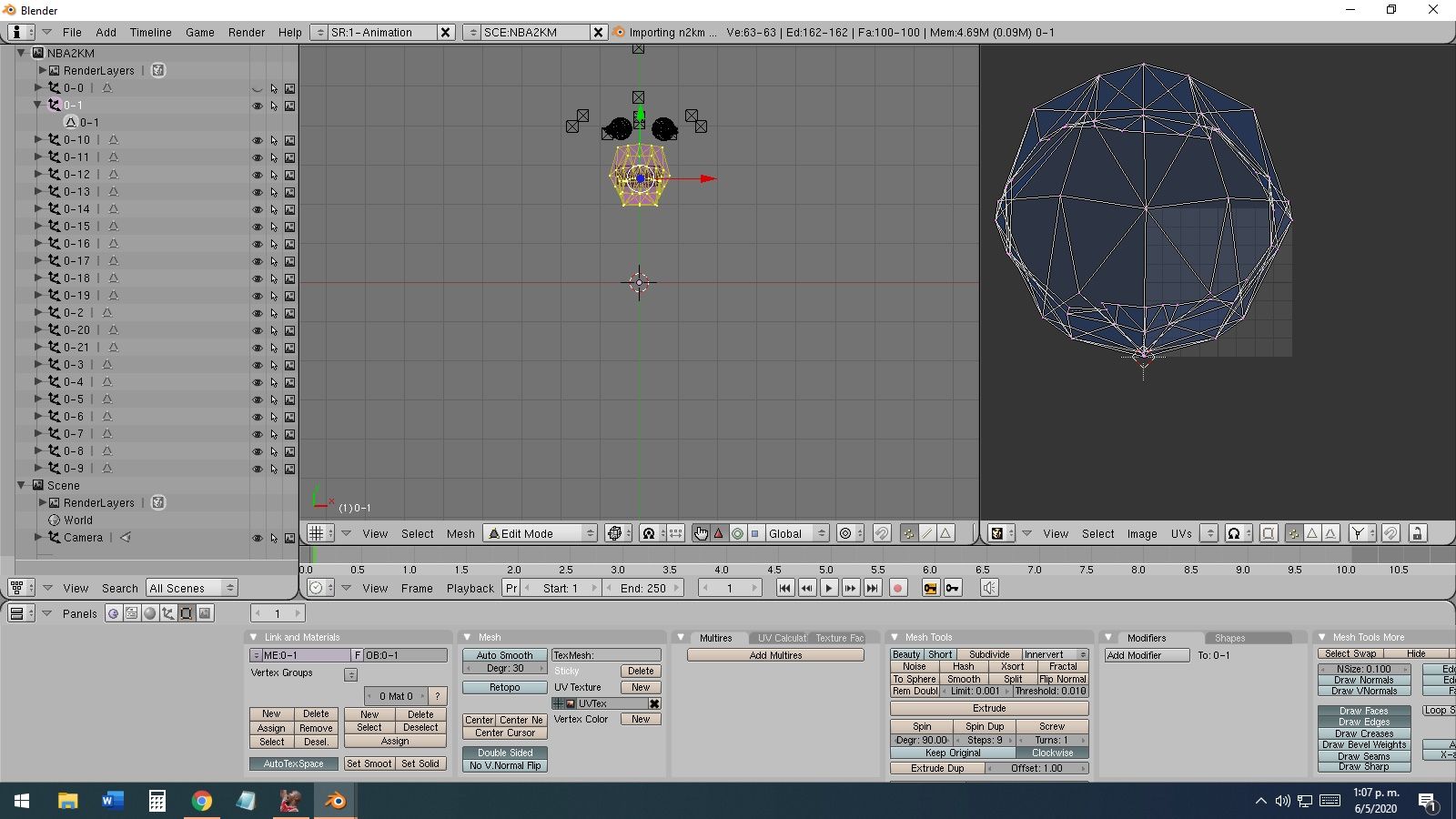This screenshot has width=1456, height=819.
Task: Enable UV face select mode icon
Action: coord(1312,533)
